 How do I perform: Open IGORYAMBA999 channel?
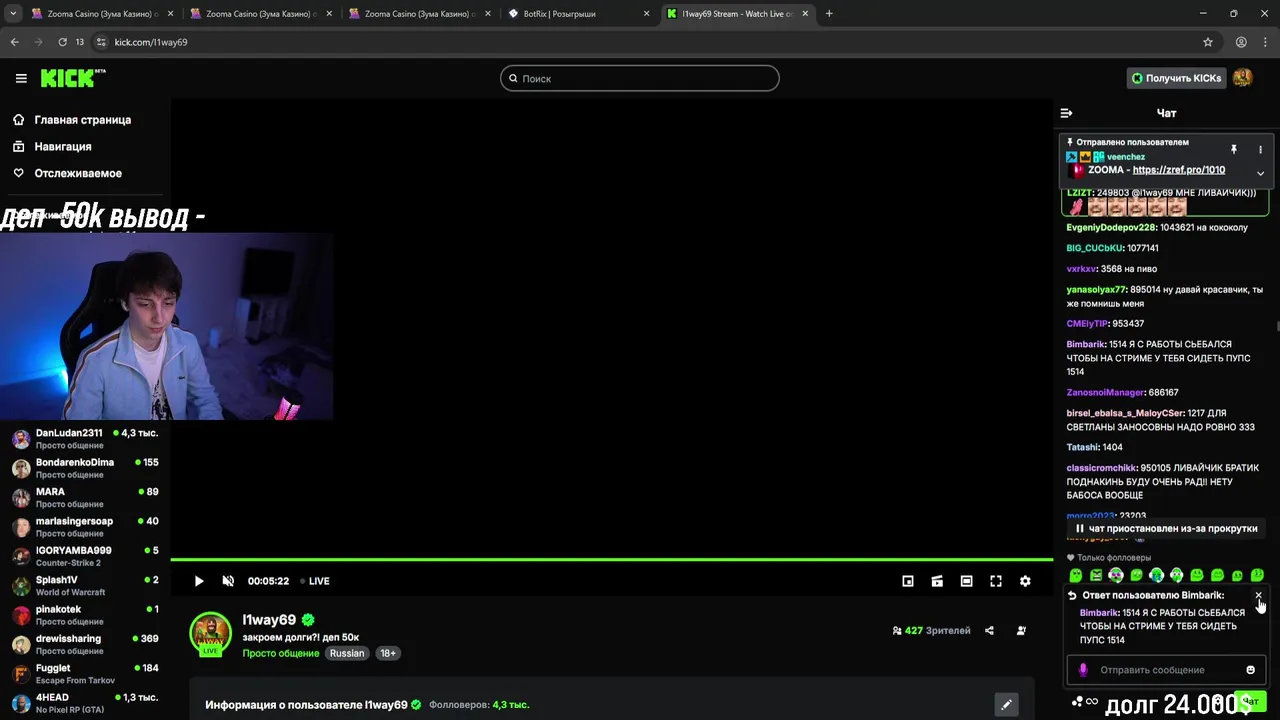tap(85, 556)
